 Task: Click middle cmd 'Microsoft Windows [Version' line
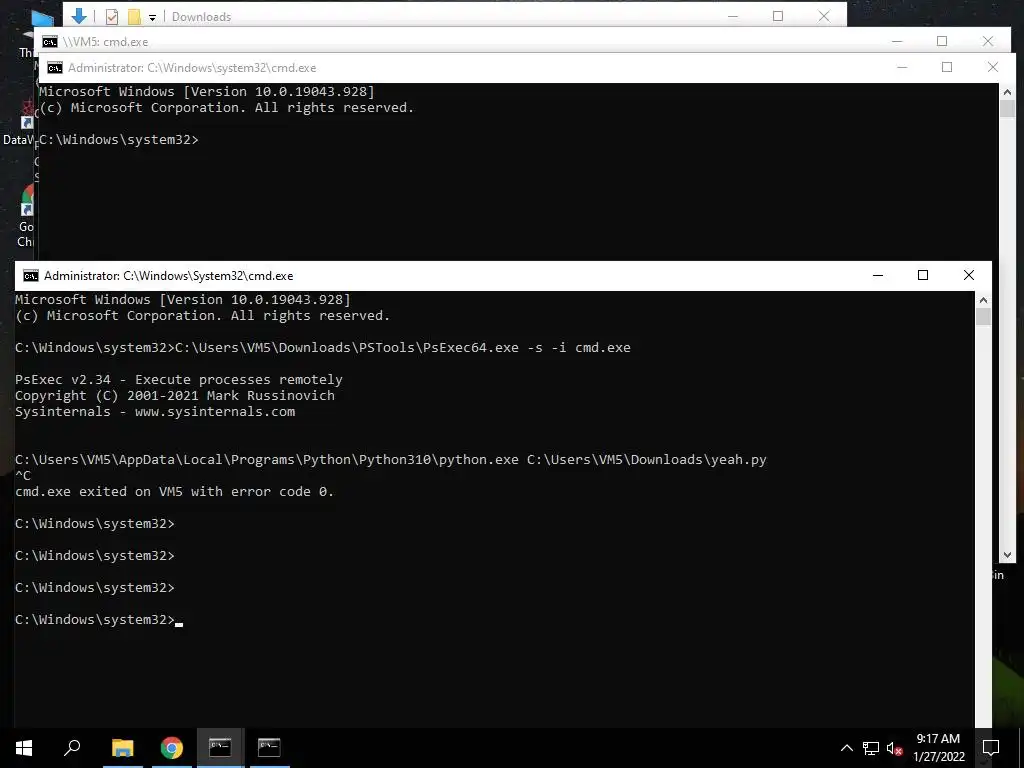tap(207, 92)
